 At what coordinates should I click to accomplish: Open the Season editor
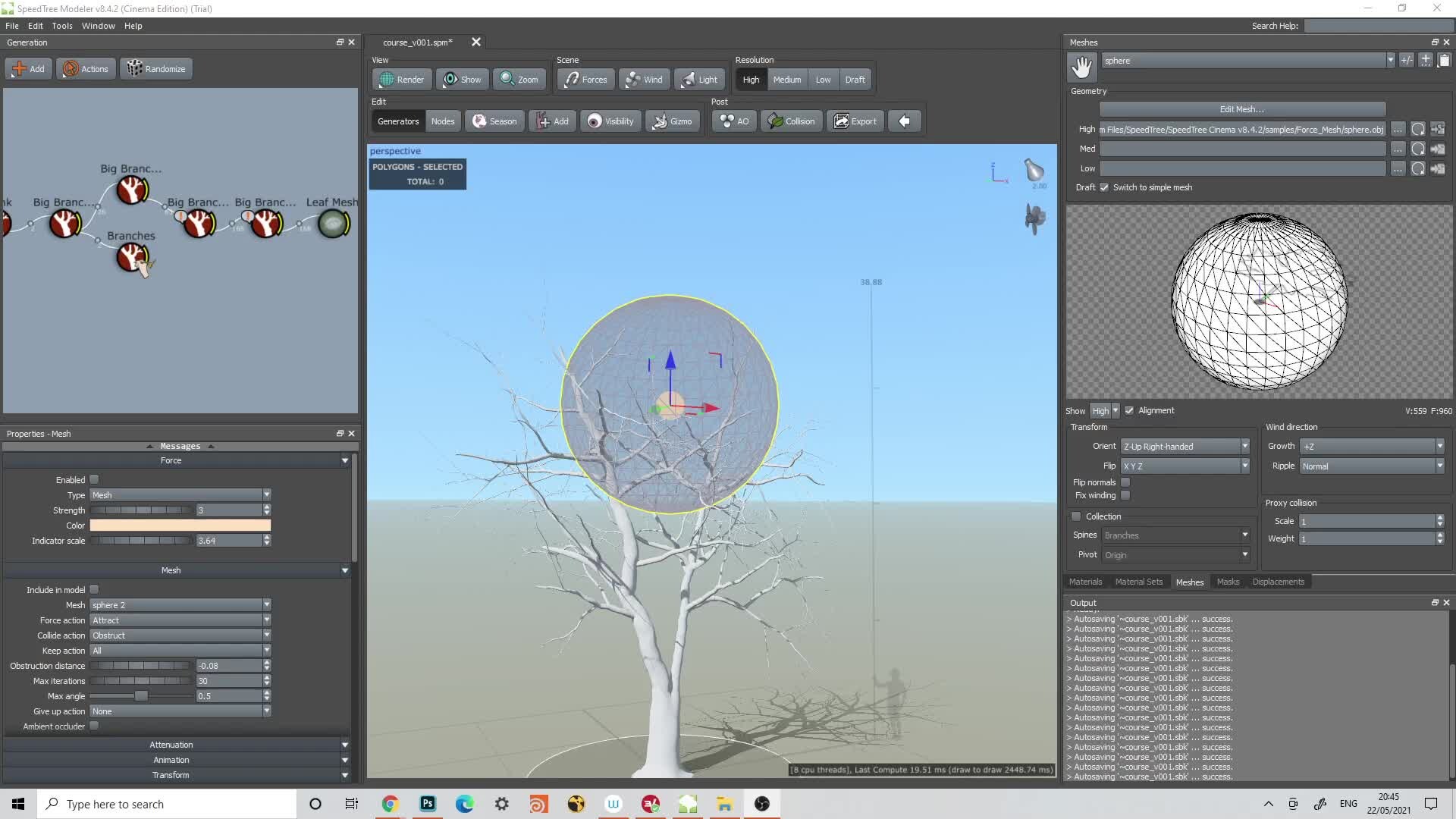coord(494,121)
